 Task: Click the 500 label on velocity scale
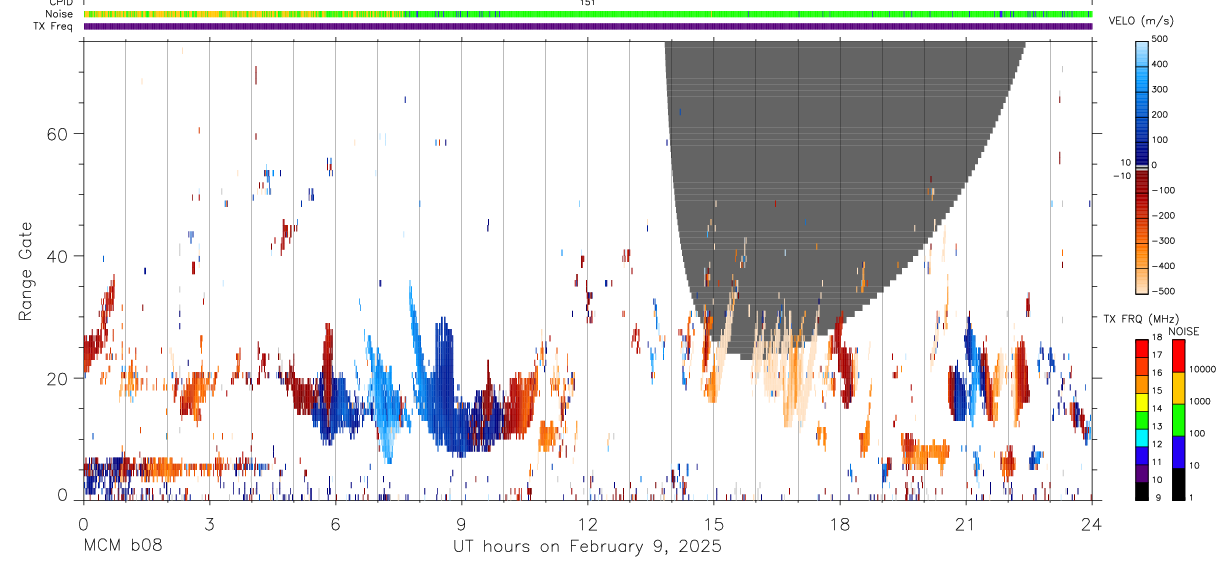(x=1162, y=39)
